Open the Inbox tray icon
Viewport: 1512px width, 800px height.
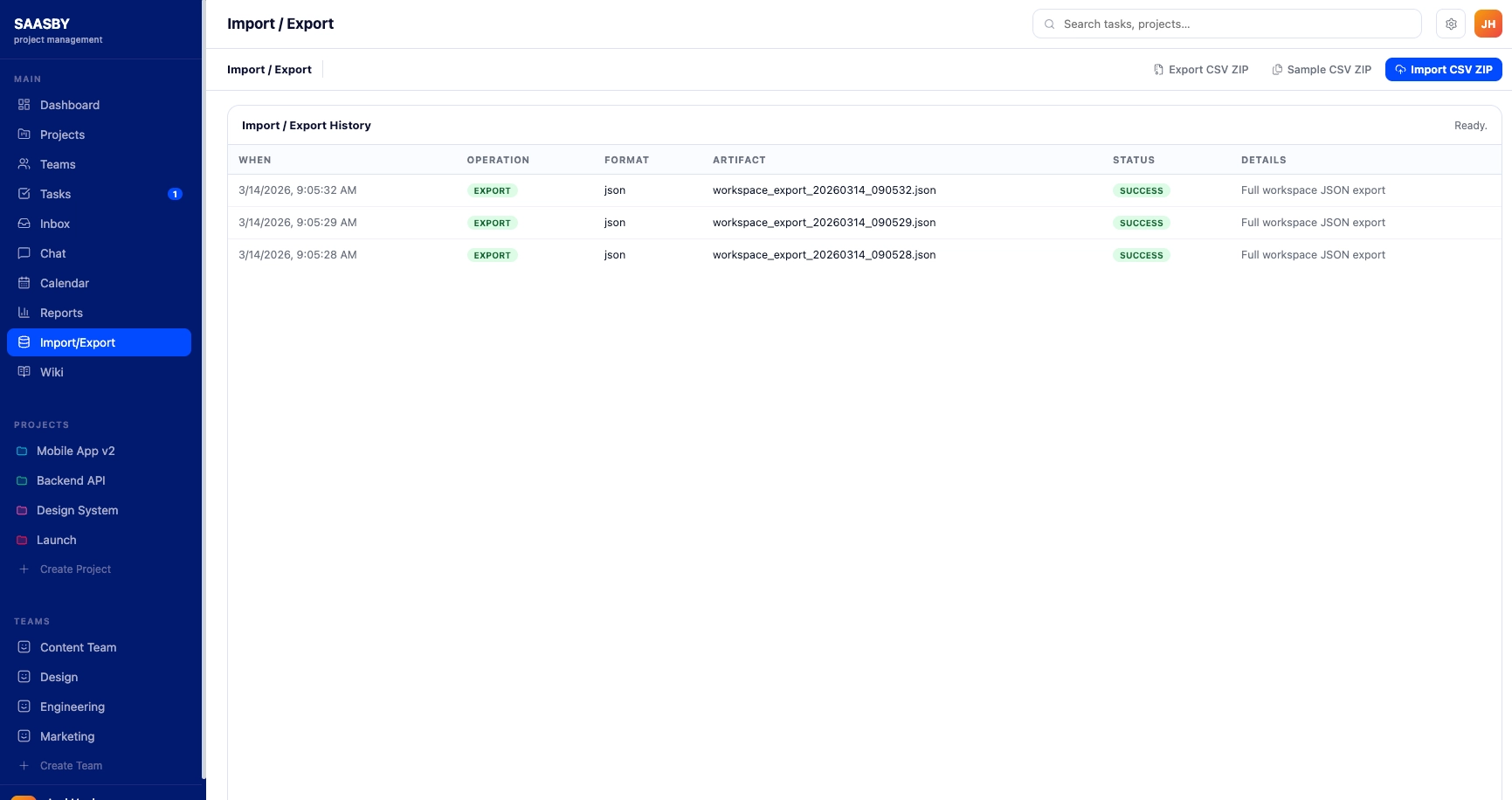(x=24, y=224)
